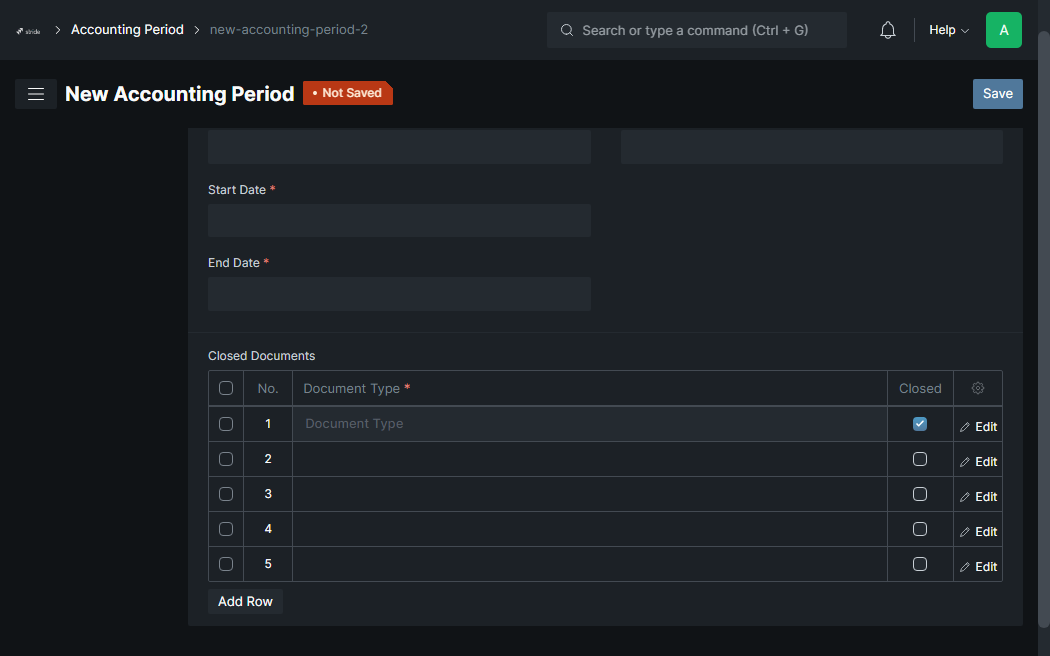Save the accounting period

pyautogui.click(x=997, y=94)
